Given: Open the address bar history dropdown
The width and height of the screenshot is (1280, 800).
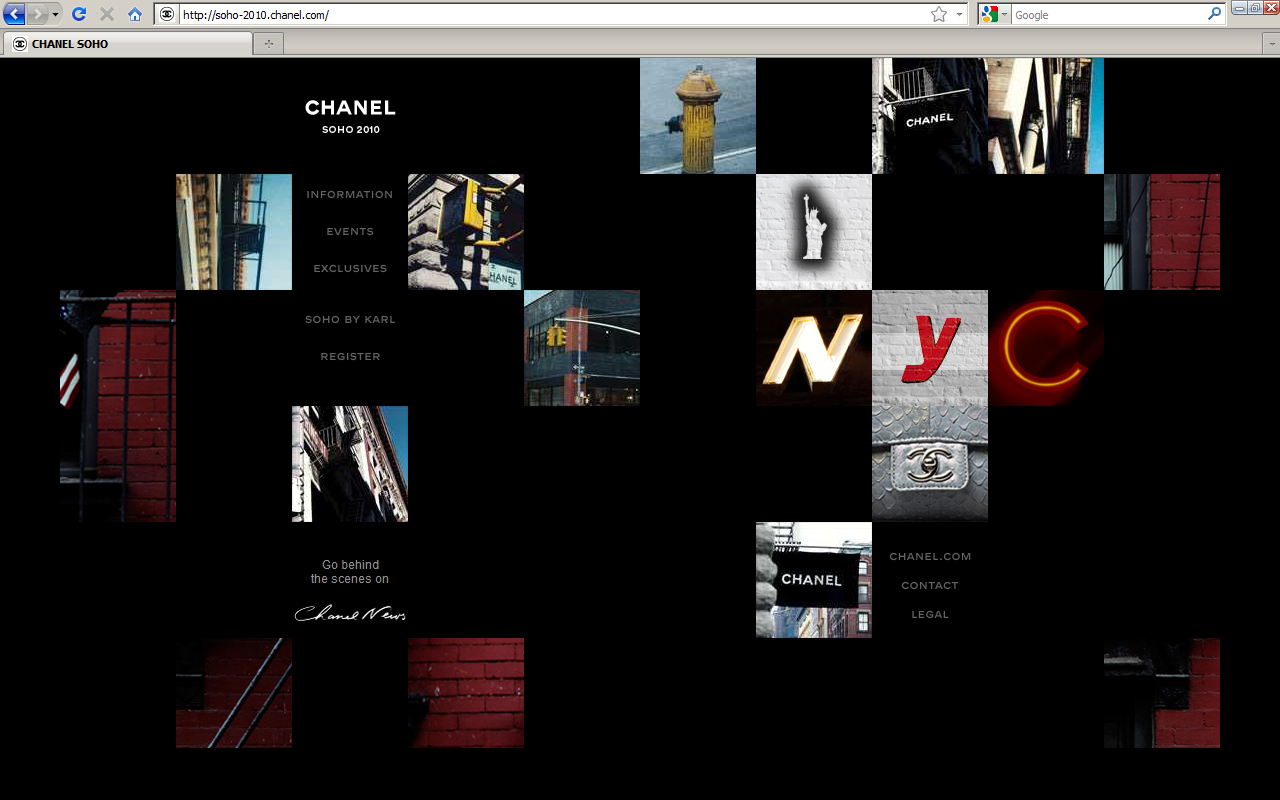Looking at the screenshot, I should [x=959, y=14].
